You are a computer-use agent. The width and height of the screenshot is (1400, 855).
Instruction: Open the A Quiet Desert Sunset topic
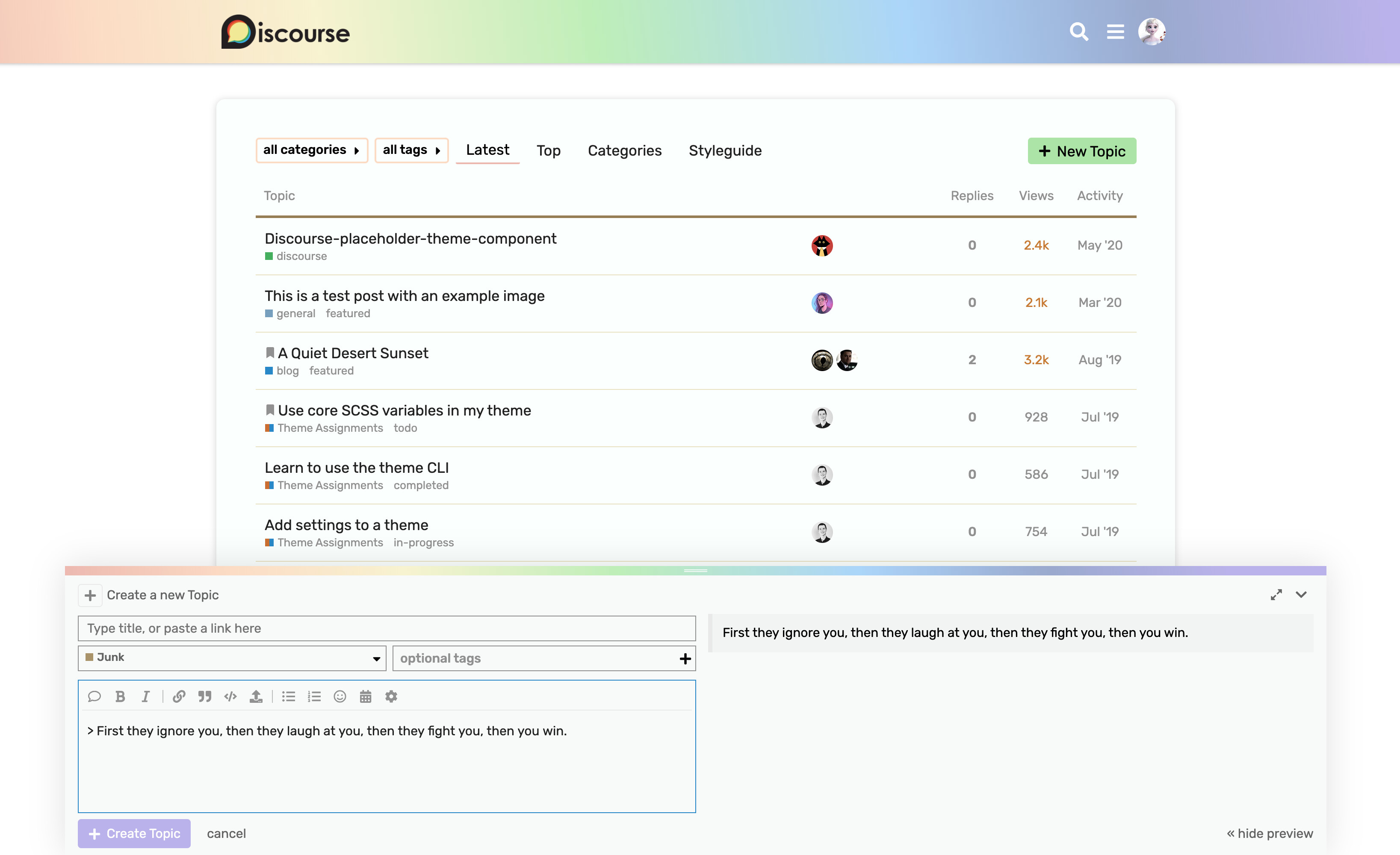(x=353, y=353)
